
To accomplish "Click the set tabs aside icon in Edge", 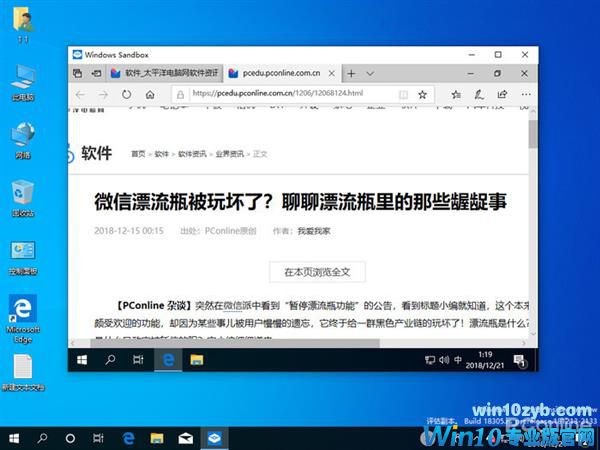I will pos(96,73).
